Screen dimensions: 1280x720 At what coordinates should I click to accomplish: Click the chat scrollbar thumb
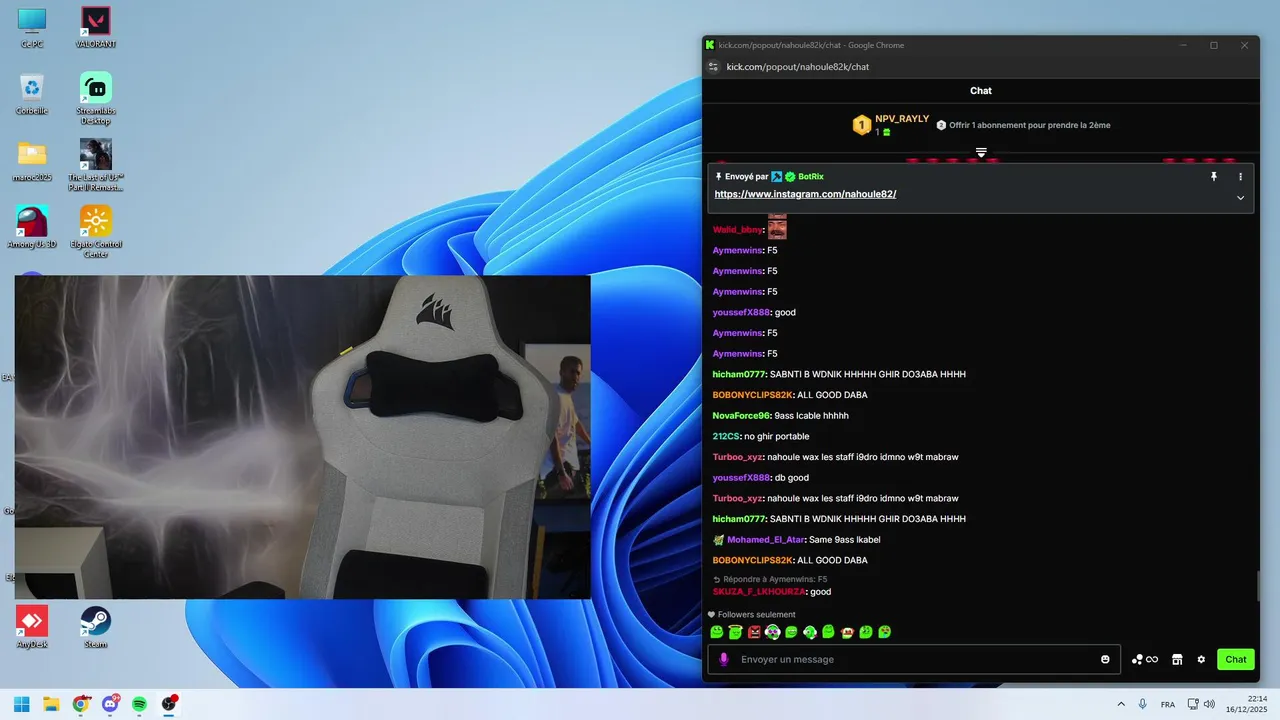pos(1257,586)
